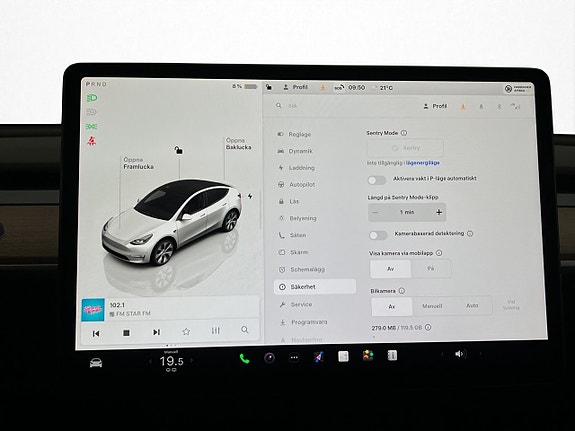The height and width of the screenshot is (431, 575).
Task: Select the Säkerhet settings section
Action: click(x=315, y=287)
